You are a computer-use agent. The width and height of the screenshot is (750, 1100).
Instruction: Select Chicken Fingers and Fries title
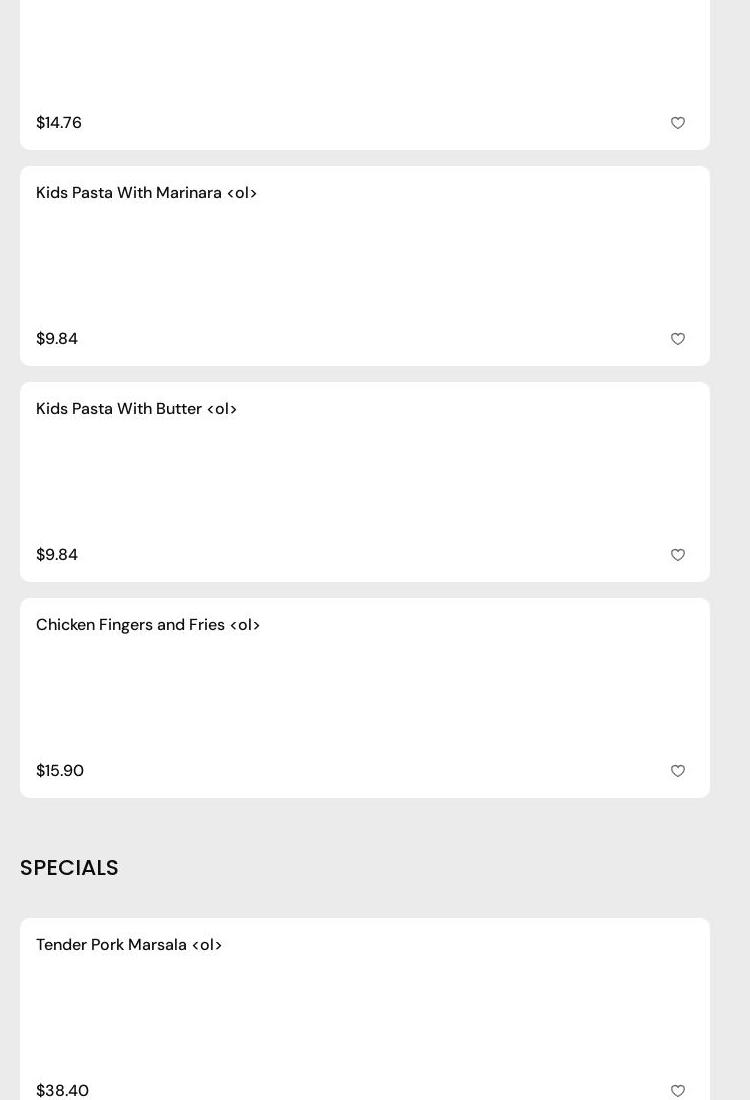coord(148,625)
